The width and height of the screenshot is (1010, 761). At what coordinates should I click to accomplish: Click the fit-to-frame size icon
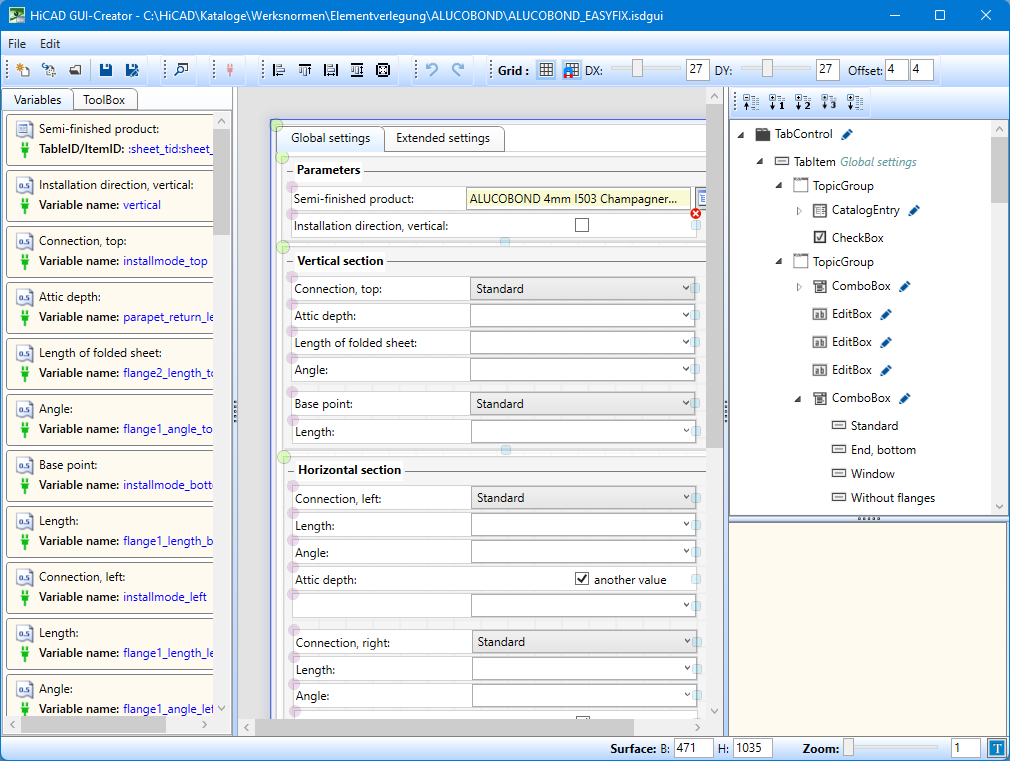pos(383,70)
